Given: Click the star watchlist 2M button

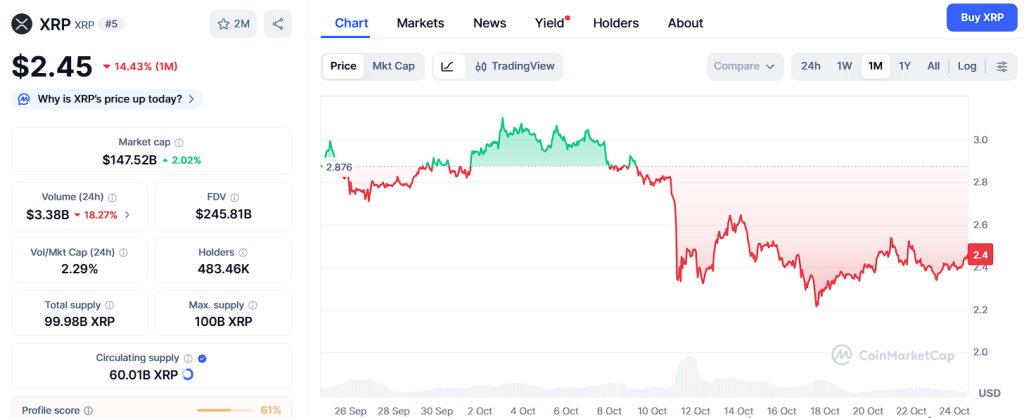Looking at the screenshot, I should coord(233,24).
